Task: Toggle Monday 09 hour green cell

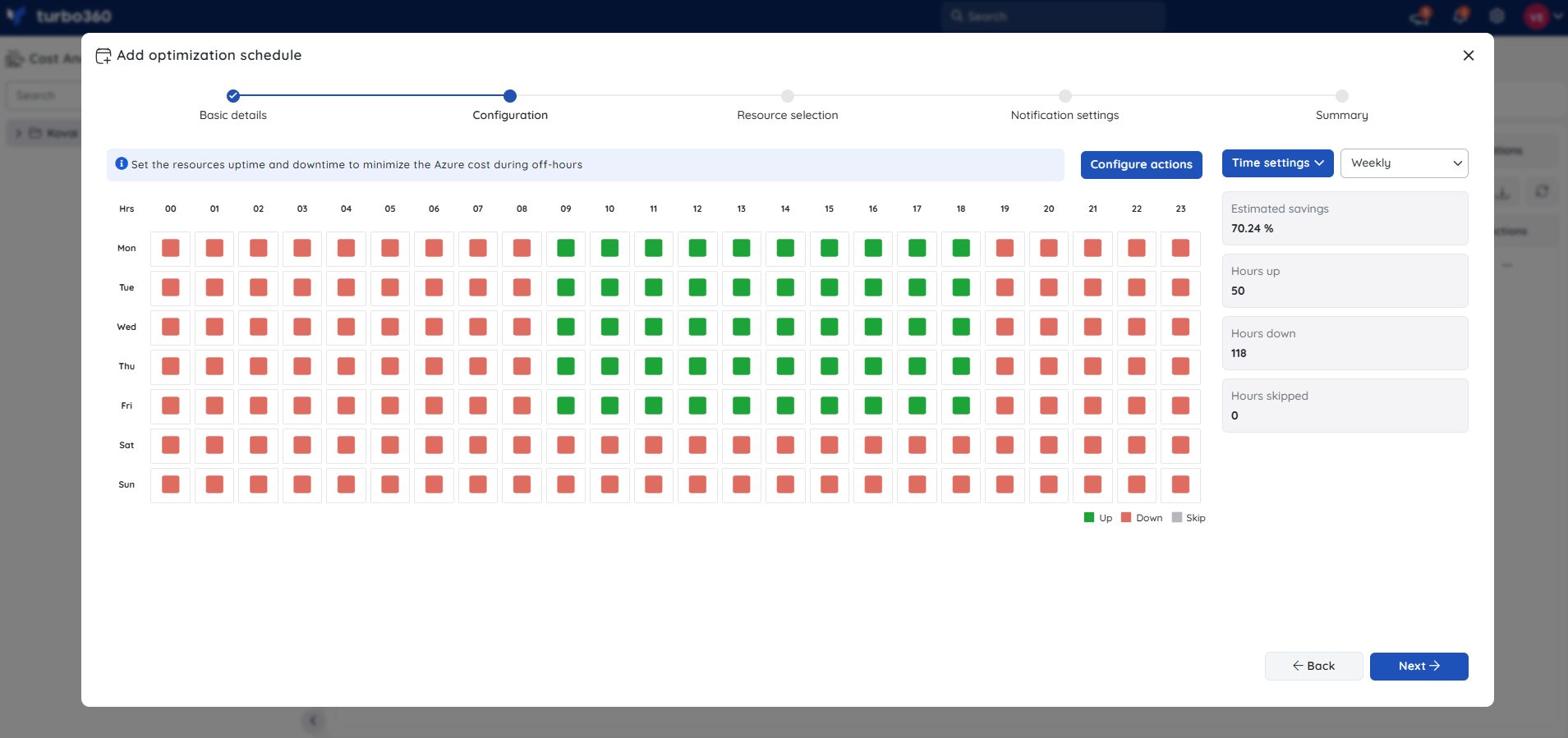Action: 566,248
